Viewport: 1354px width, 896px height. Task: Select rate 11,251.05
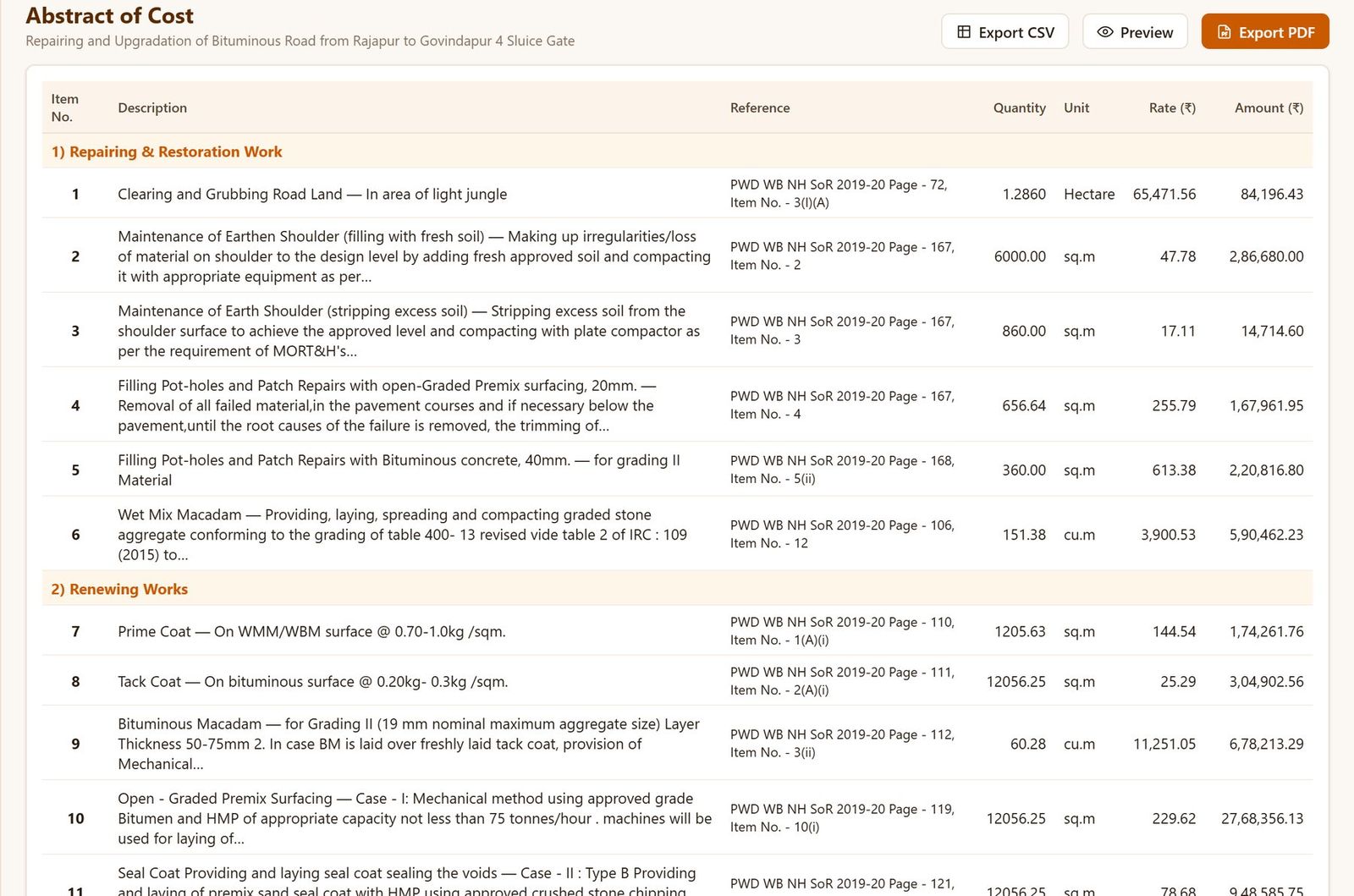click(1164, 744)
